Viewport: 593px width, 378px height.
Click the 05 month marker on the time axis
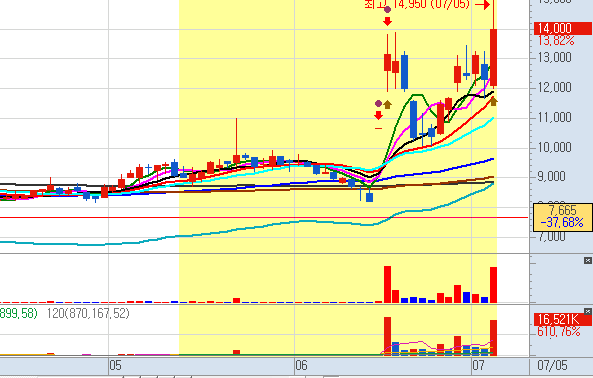click(x=115, y=366)
